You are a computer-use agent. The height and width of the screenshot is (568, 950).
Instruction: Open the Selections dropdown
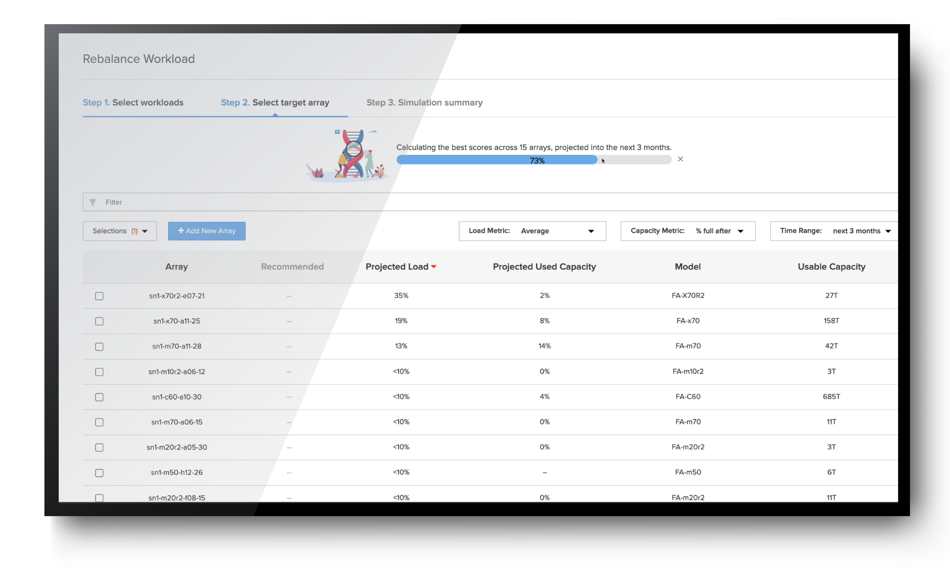click(120, 231)
